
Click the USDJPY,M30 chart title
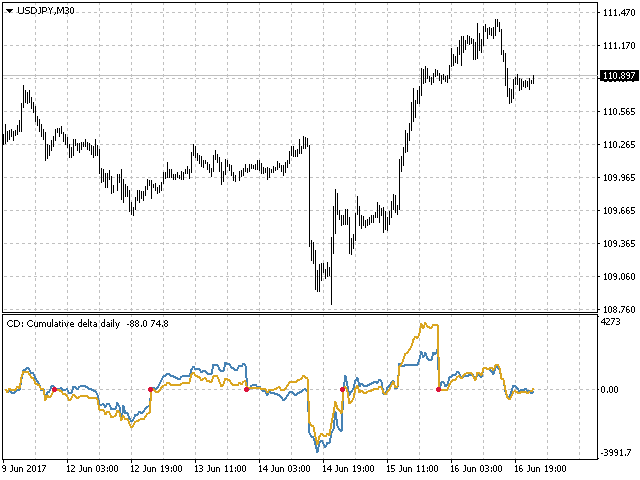click(x=45, y=11)
